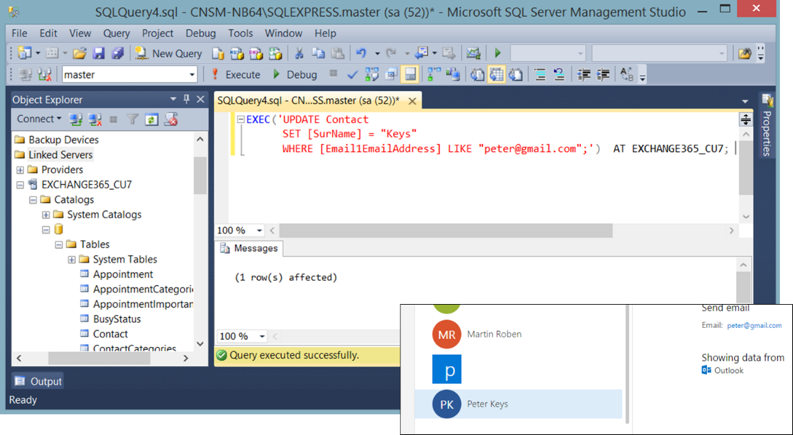Click the Save All icon
The height and width of the screenshot is (435, 793).
click(117, 53)
